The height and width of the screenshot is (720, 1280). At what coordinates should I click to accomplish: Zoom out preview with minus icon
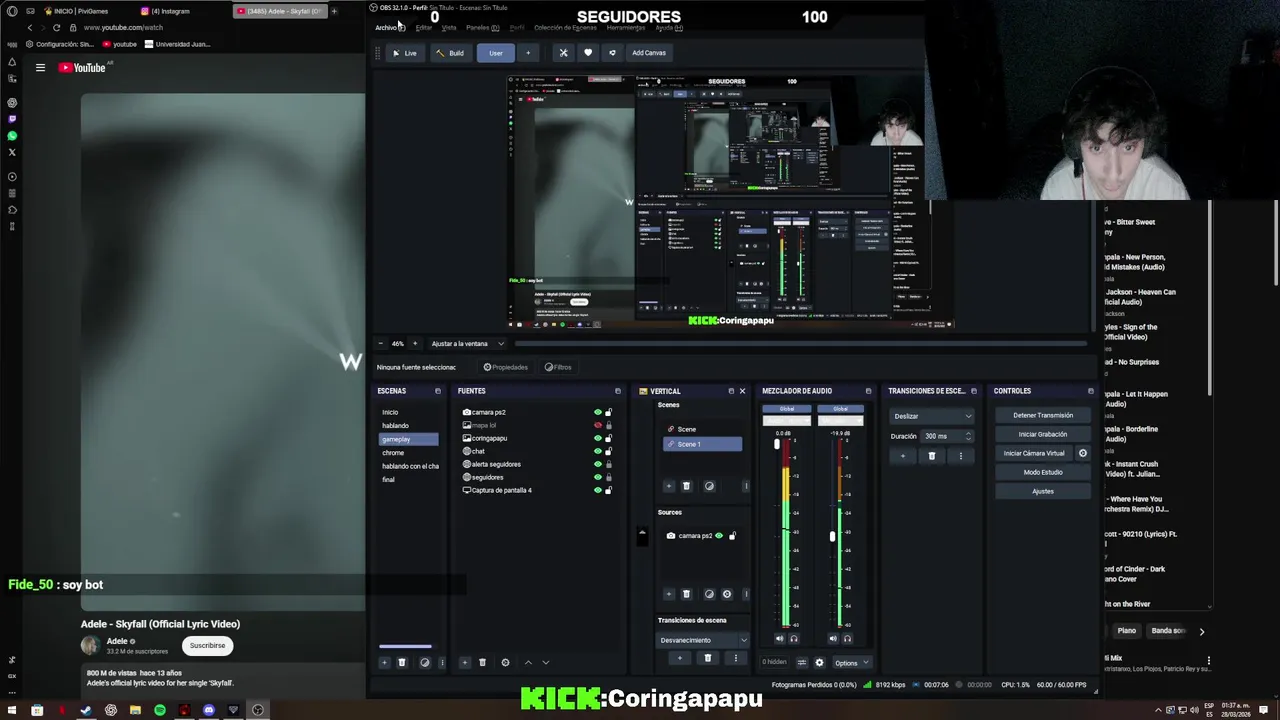[x=380, y=344]
